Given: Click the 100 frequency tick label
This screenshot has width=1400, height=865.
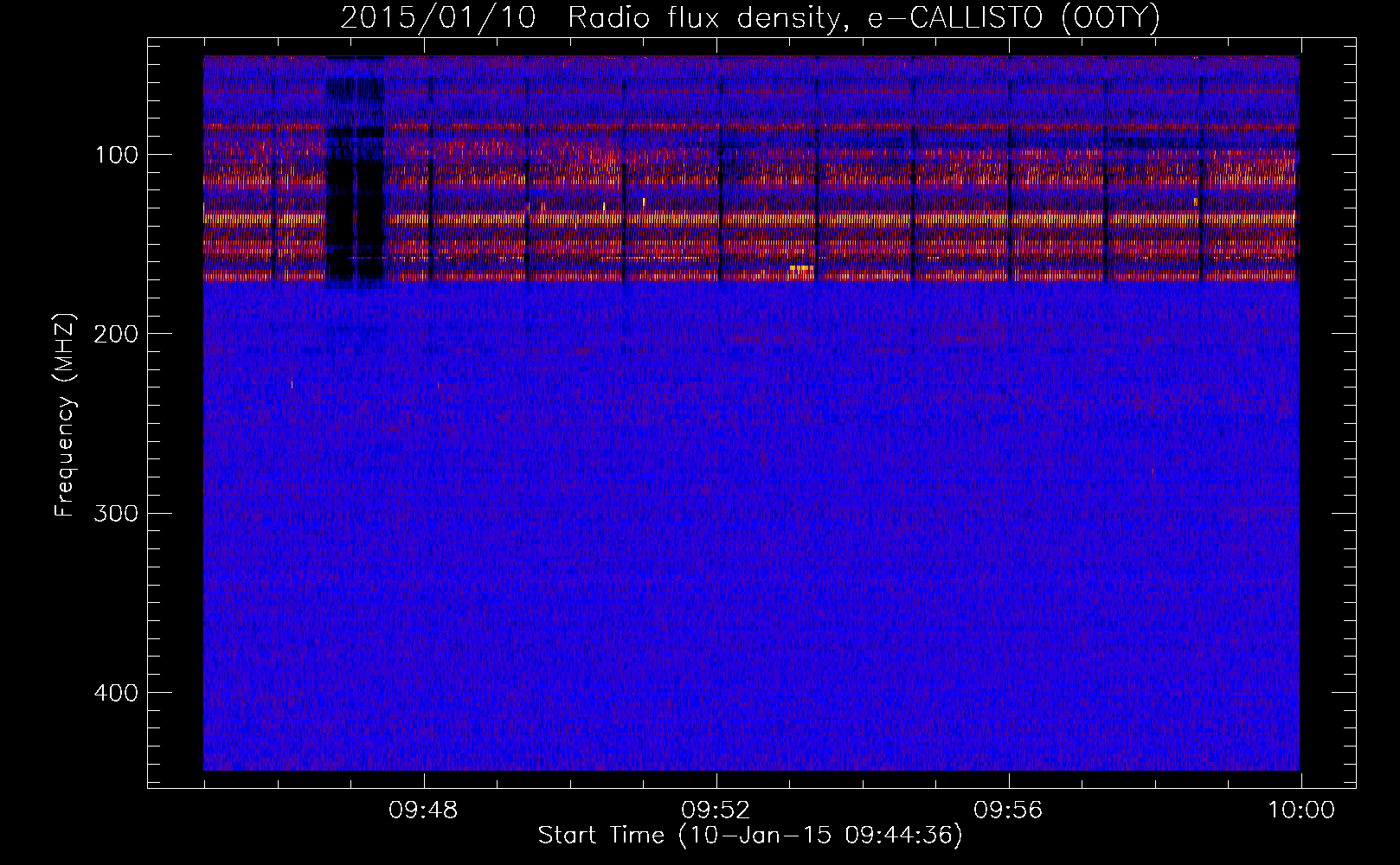Looking at the screenshot, I should [117, 155].
